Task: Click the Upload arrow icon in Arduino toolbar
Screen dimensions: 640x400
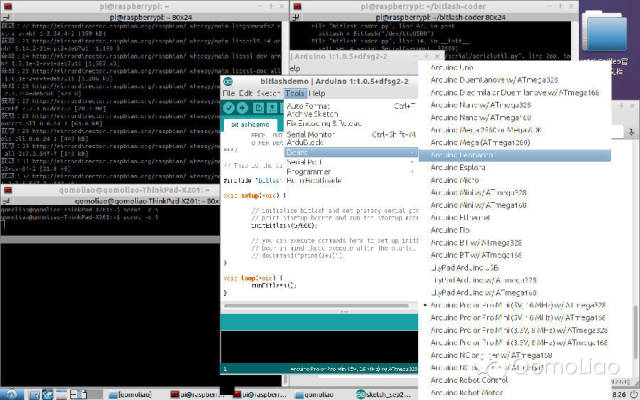Action: coord(242,108)
